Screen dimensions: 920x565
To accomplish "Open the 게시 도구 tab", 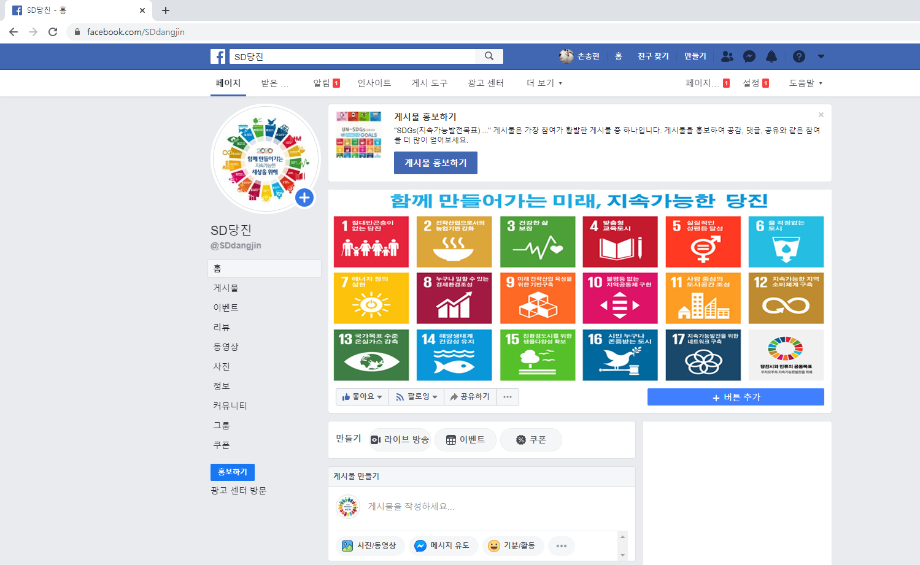I will coord(429,83).
